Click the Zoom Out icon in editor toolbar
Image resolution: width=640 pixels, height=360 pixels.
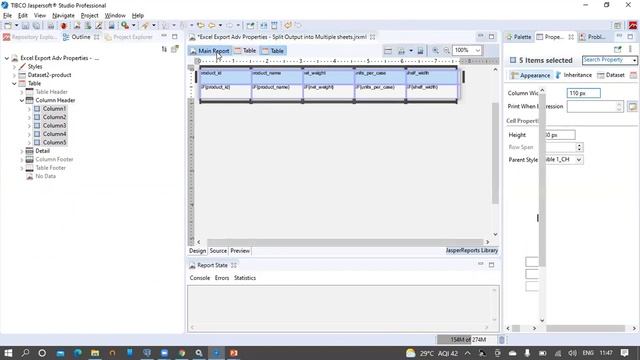[447, 51]
